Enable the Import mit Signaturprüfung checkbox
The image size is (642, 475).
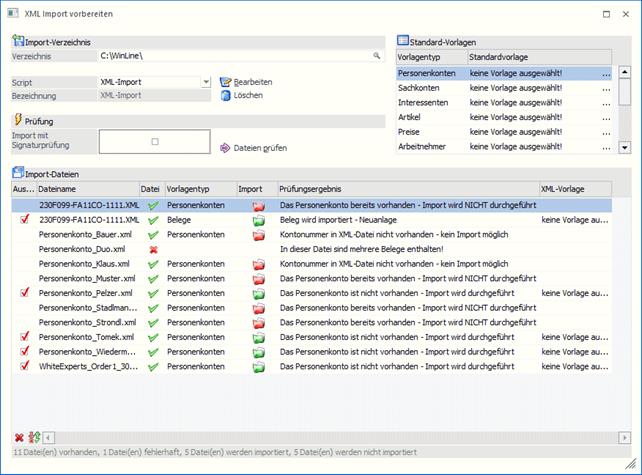point(154,142)
